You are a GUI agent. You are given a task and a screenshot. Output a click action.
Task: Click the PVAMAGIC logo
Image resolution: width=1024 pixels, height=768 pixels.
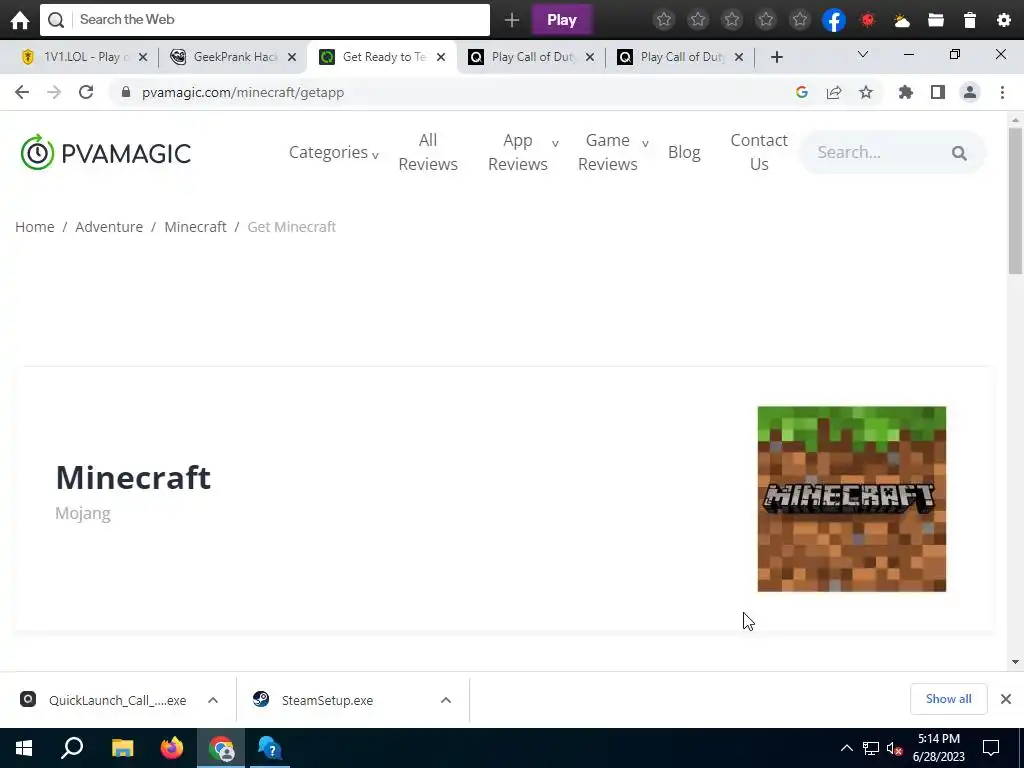click(106, 153)
